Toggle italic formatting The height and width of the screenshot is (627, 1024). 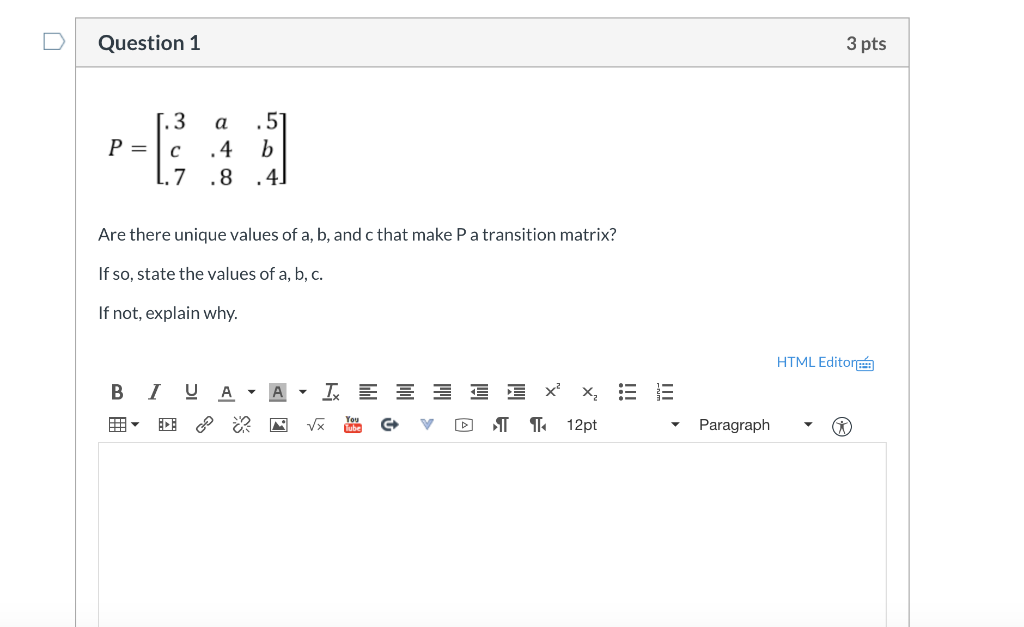tap(154, 392)
